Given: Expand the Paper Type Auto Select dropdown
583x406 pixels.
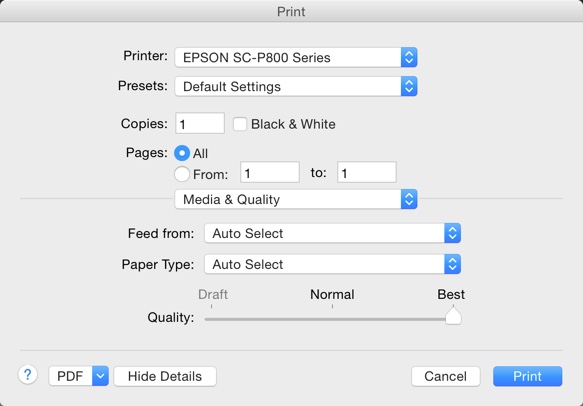Looking at the screenshot, I should (x=332, y=264).
